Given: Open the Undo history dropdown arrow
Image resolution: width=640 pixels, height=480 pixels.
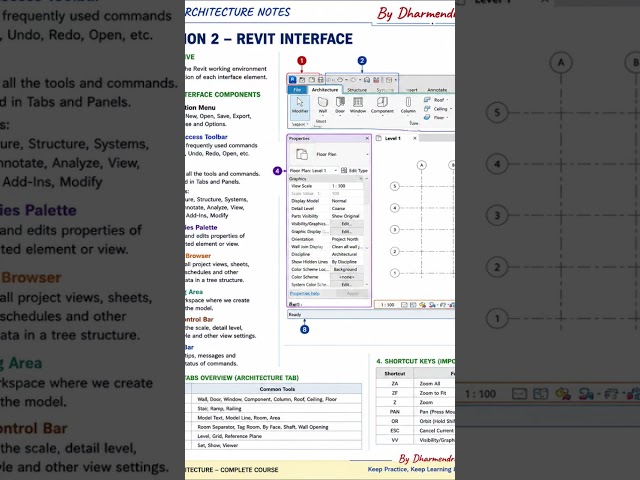Looking at the screenshot, I should click(x=347, y=80).
